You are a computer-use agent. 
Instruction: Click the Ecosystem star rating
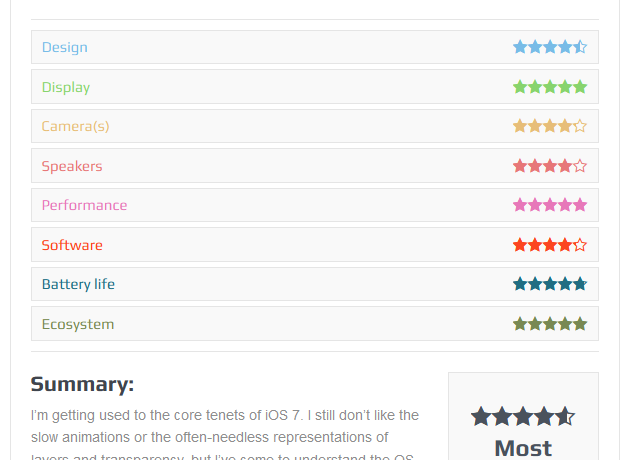549,324
